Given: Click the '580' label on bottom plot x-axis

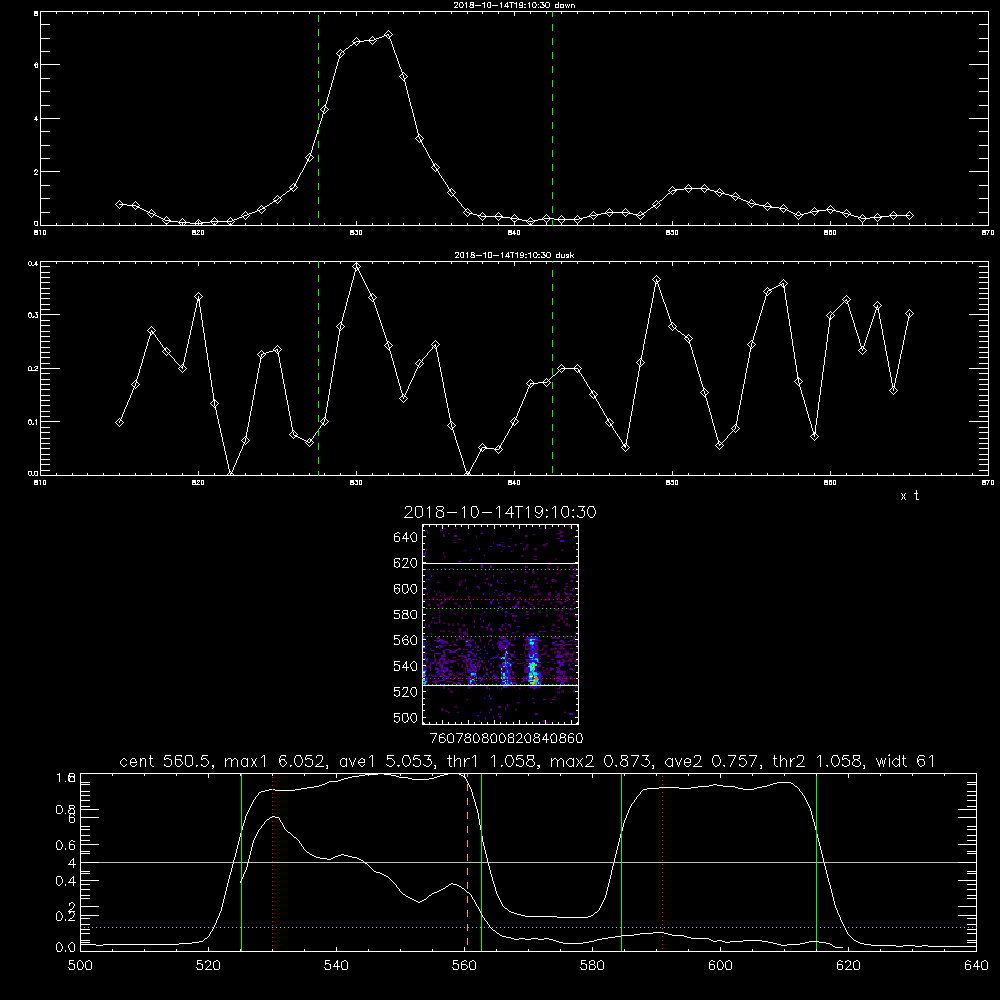Looking at the screenshot, I should (592, 966).
